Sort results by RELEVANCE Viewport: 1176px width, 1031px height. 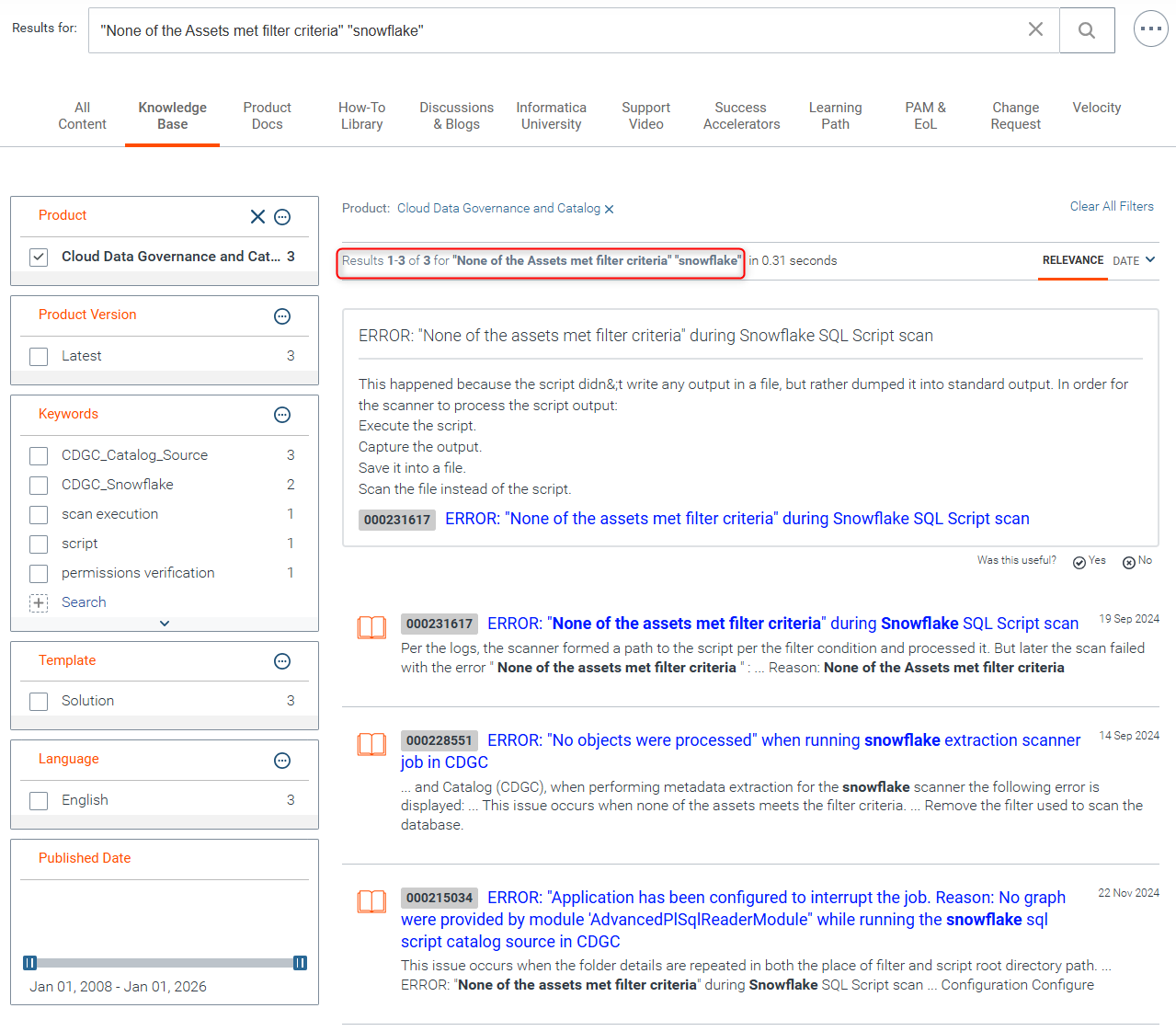[1073, 260]
